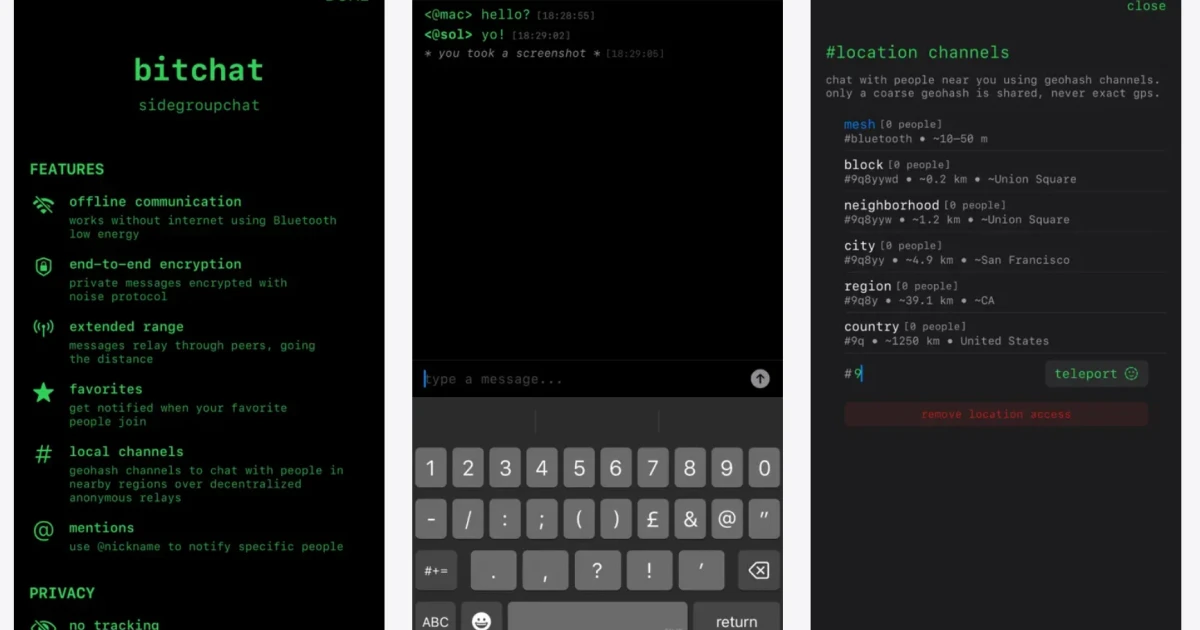The width and height of the screenshot is (1200, 630).
Task: Send message with the up-arrow button
Action: (760, 379)
